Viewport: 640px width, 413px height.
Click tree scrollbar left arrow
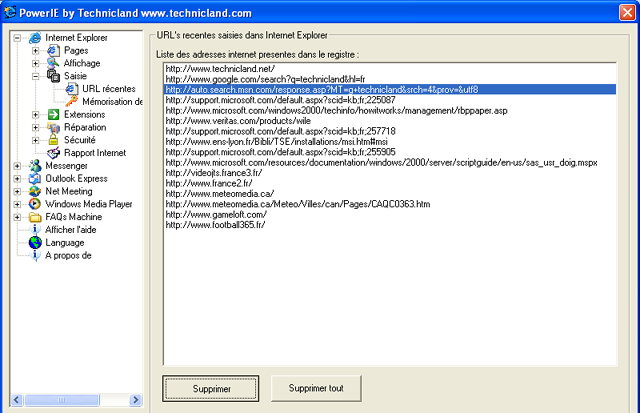(x=17, y=400)
